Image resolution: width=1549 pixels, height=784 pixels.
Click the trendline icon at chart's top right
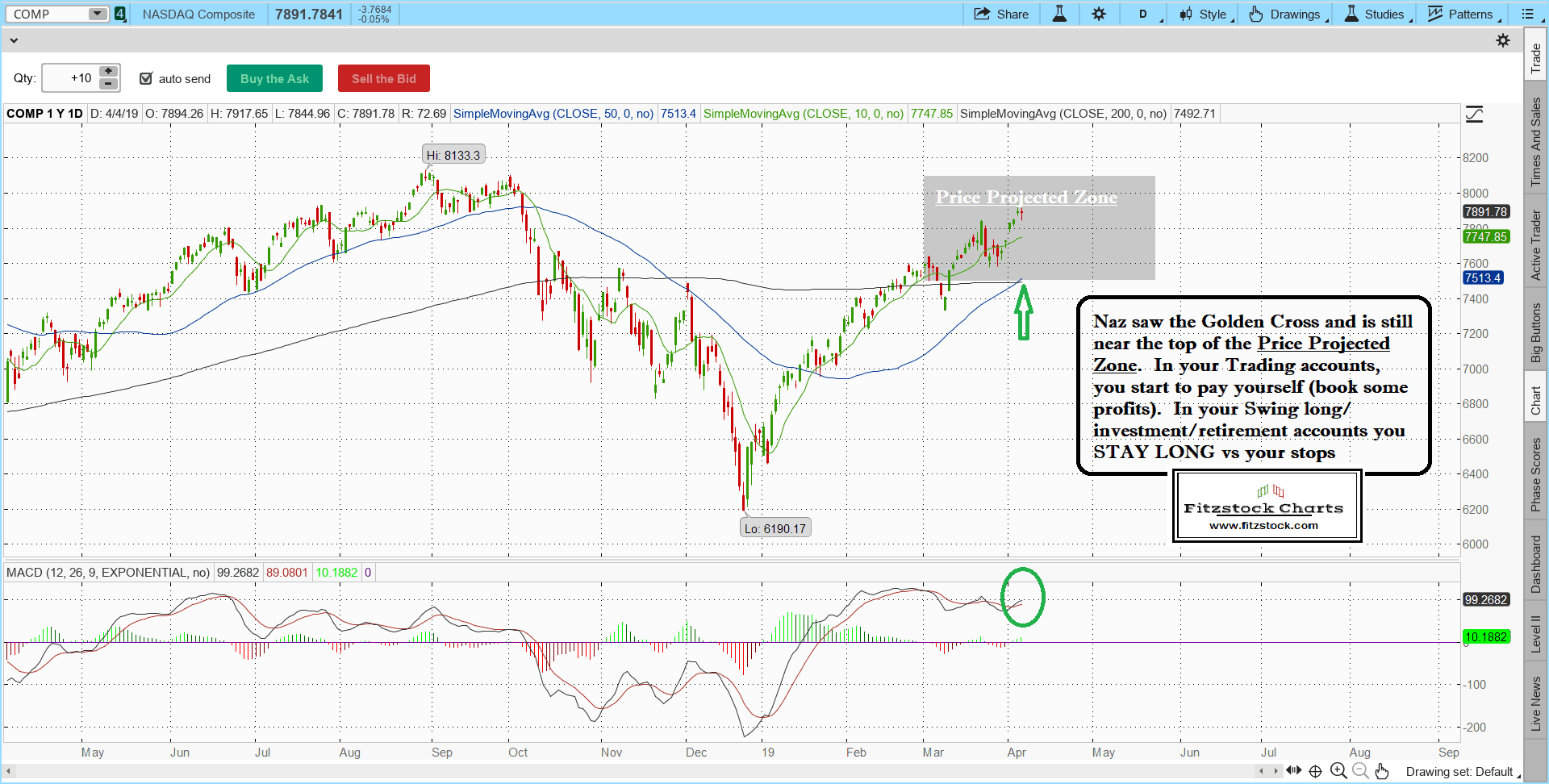point(1474,114)
